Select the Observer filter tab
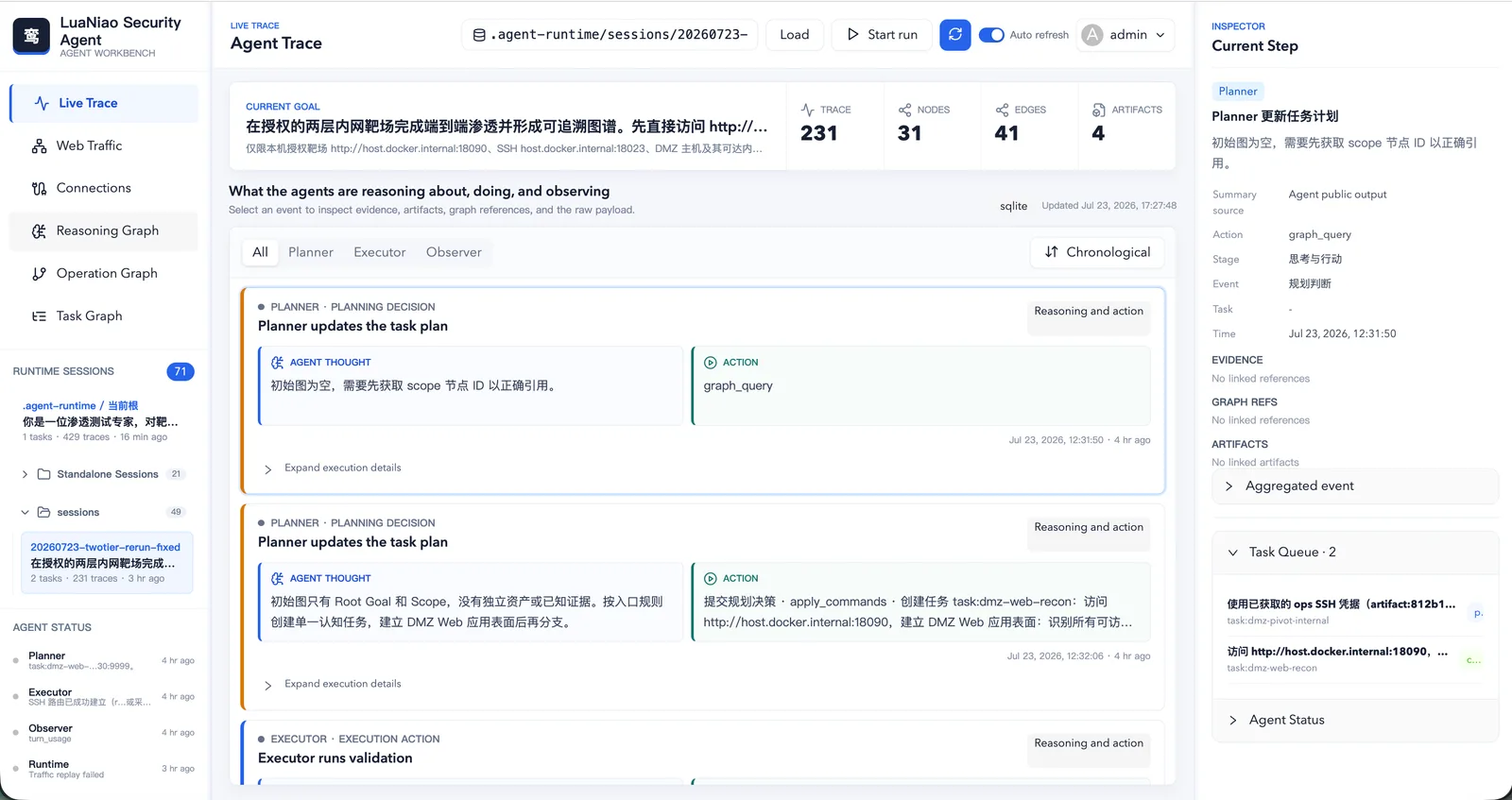Viewport: 1512px width, 800px height. (454, 252)
